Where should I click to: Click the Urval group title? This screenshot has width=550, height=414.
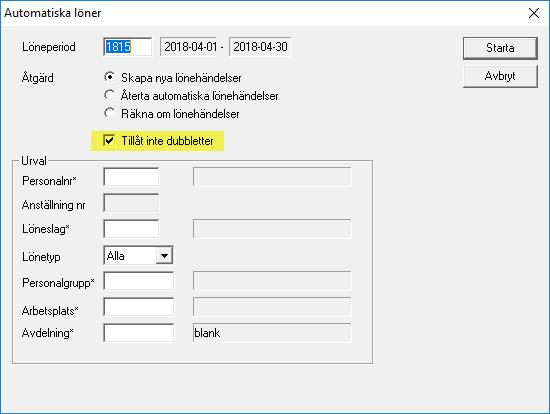[34, 161]
